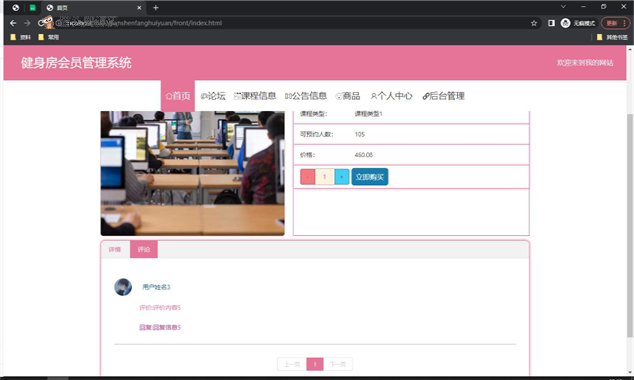Click the user avatar in the comment
The image size is (634, 380).
(123, 287)
